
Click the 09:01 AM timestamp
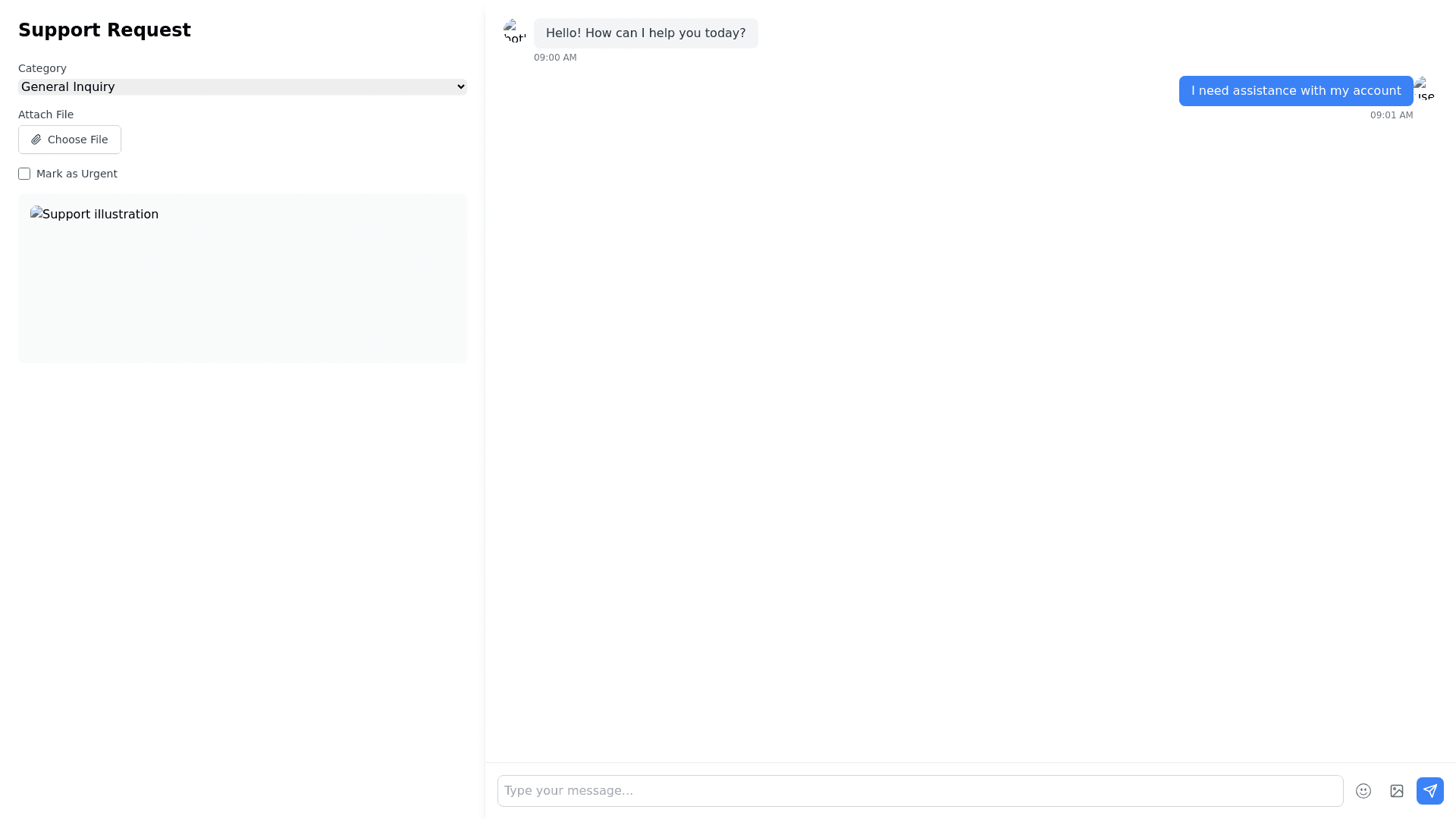click(1391, 115)
